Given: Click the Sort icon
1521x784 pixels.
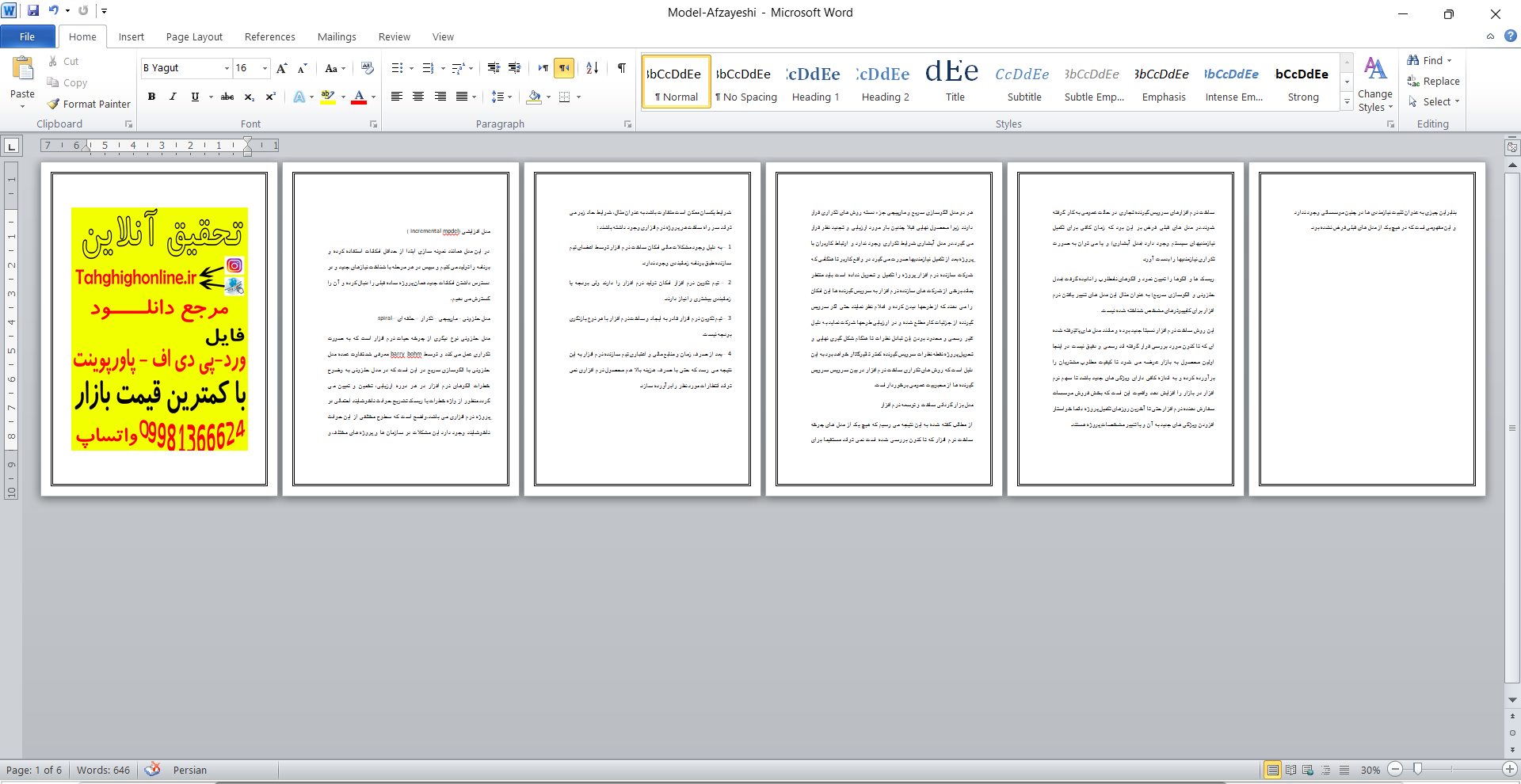Looking at the screenshot, I should 592,68.
